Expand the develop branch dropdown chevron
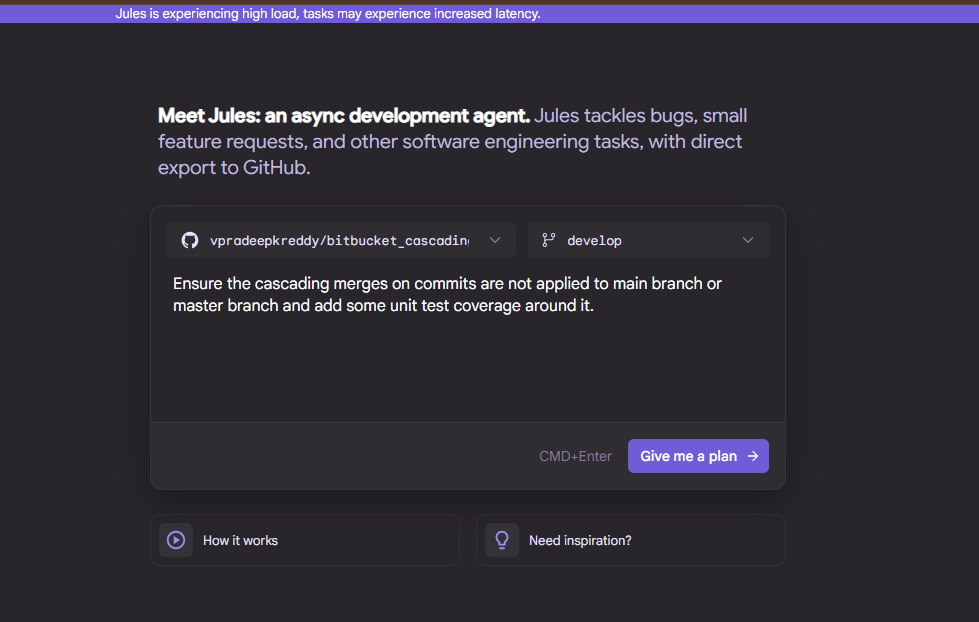Screen dimensions: 979x622 (x=748, y=241)
